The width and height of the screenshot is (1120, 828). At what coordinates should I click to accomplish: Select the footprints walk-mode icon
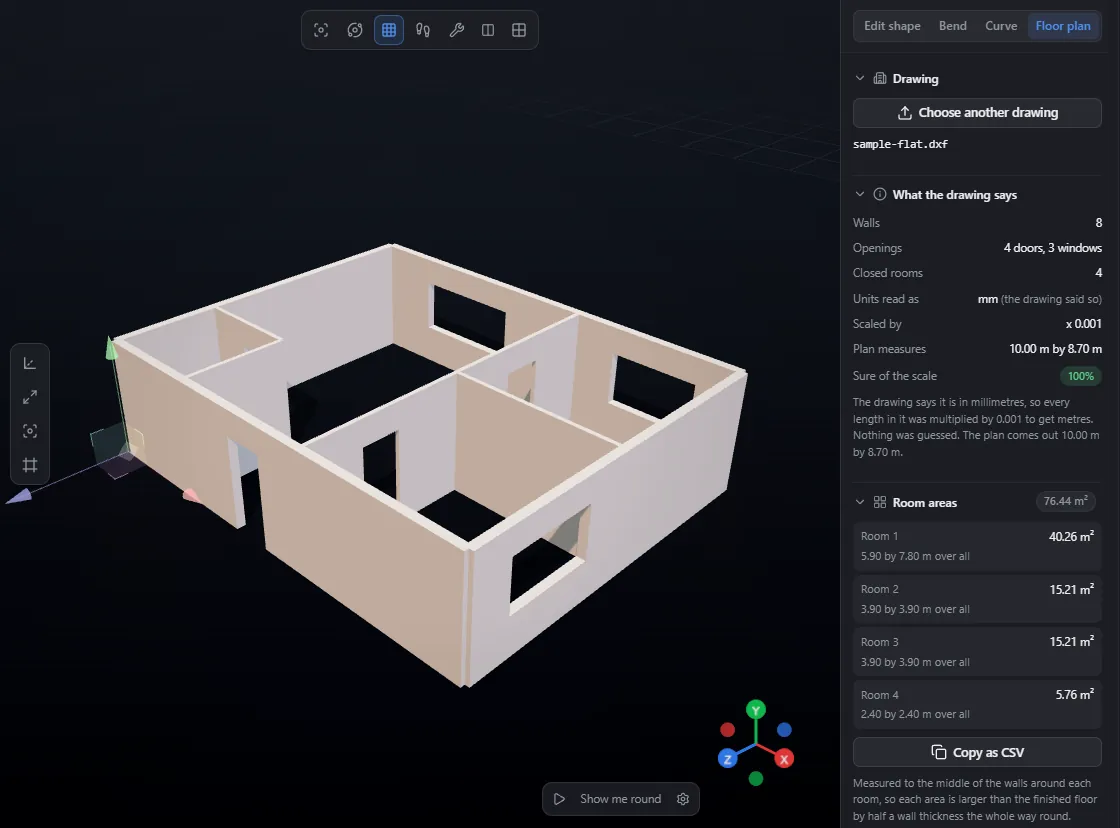[423, 30]
